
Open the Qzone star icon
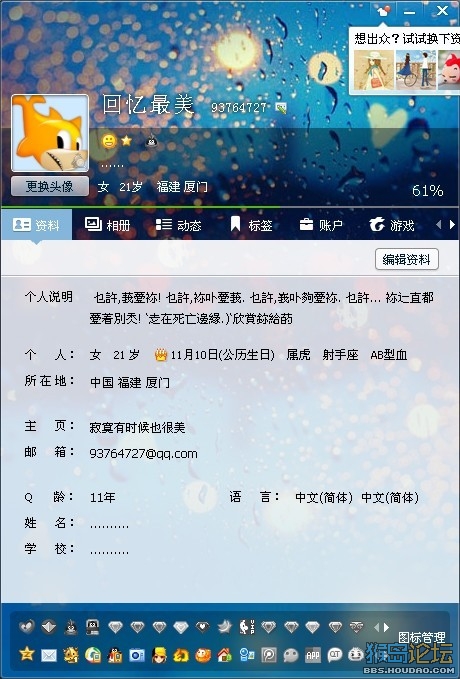pyautogui.click(x=26, y=653)
